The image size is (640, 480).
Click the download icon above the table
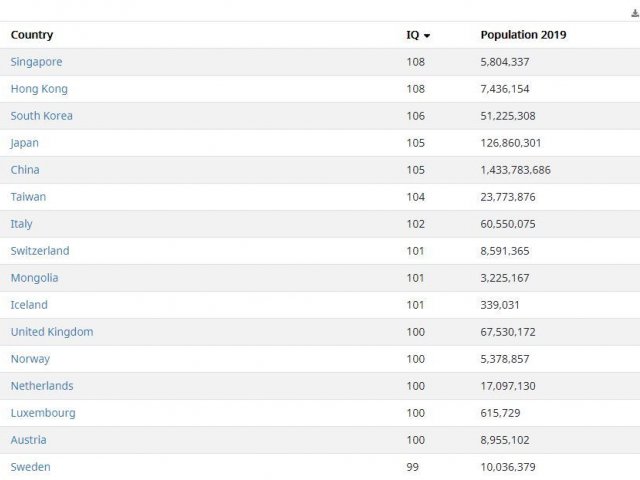pos(635,13)
